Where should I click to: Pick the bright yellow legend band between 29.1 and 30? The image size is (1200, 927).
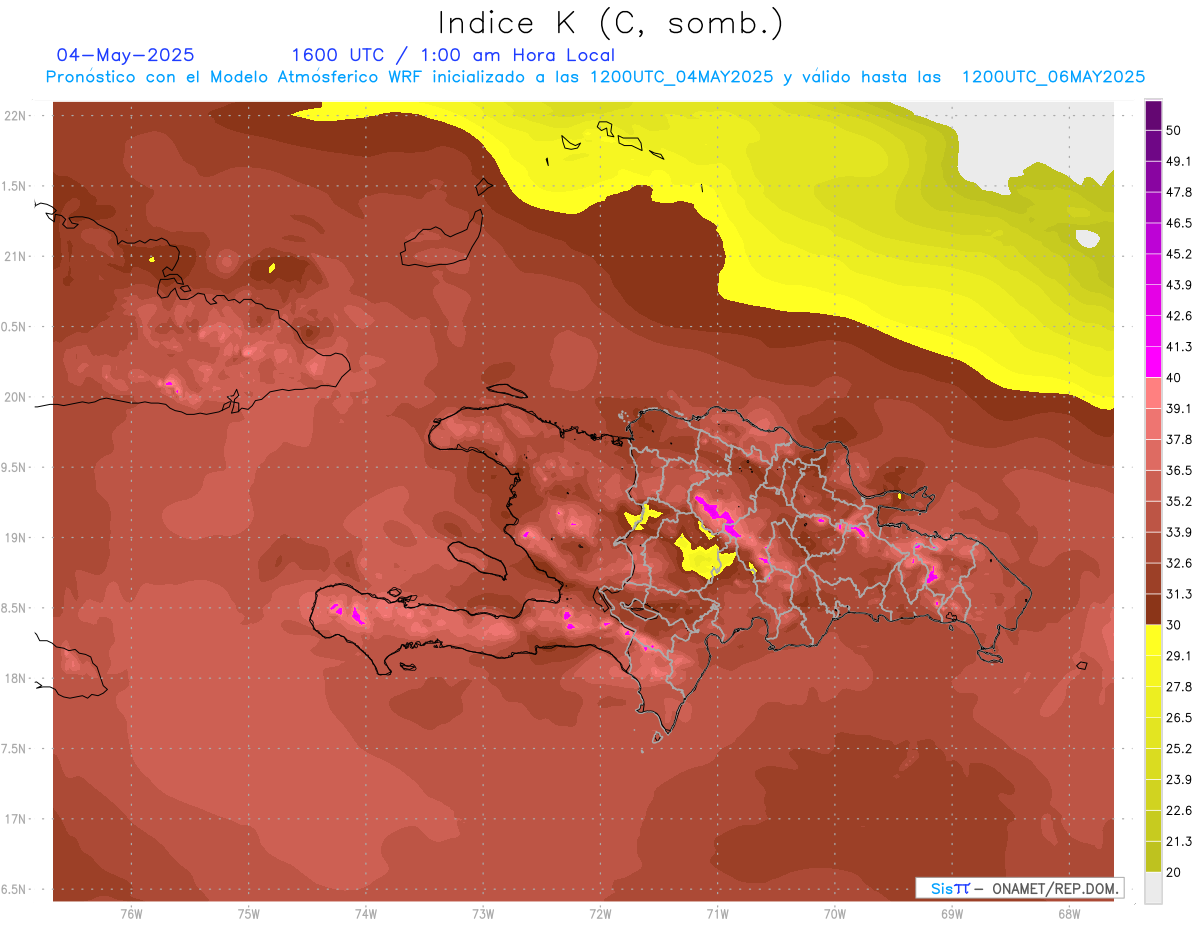click(x=1153, y=640)
